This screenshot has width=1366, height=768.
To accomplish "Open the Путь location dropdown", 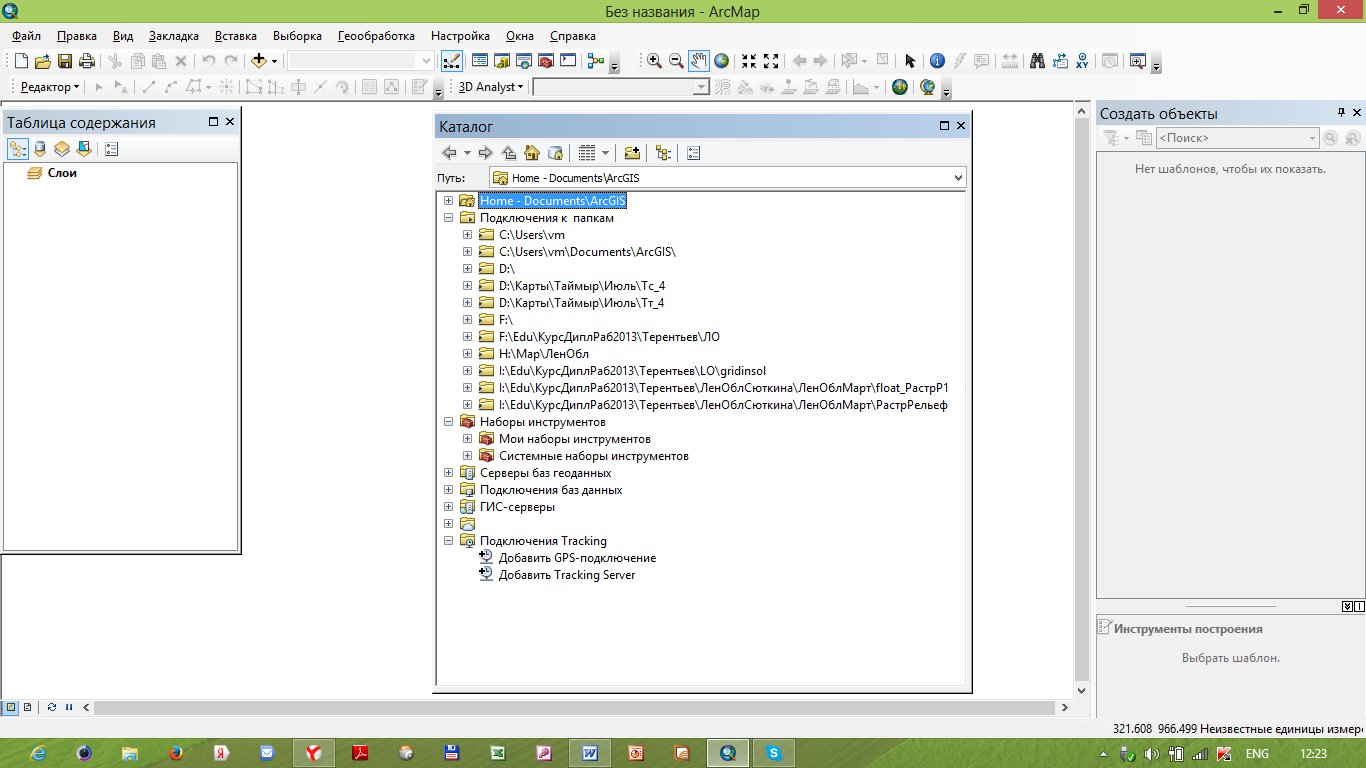I will 958,178.
